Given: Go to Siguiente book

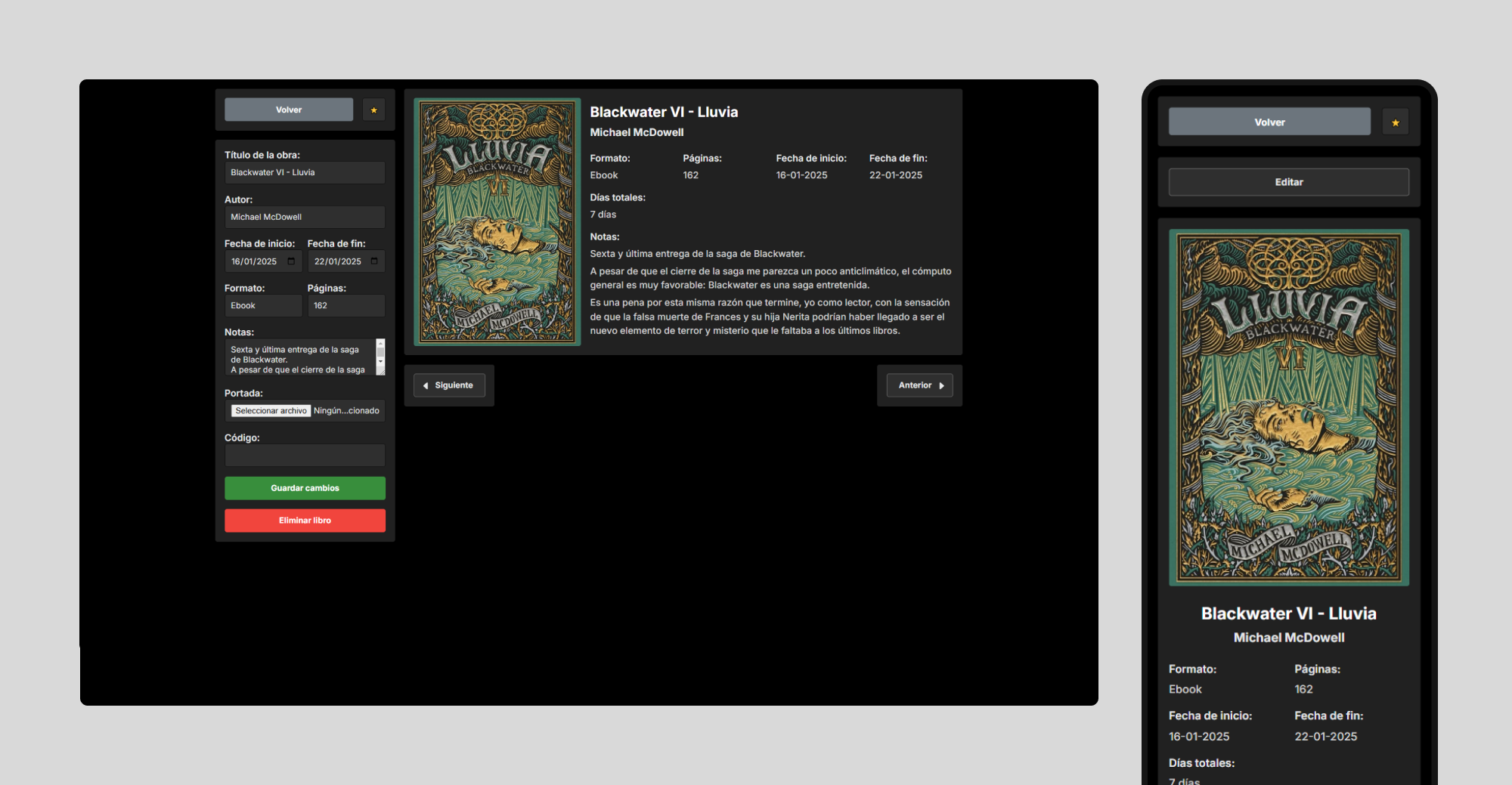Looking at the screenshot, I should (x=449, y=385).
